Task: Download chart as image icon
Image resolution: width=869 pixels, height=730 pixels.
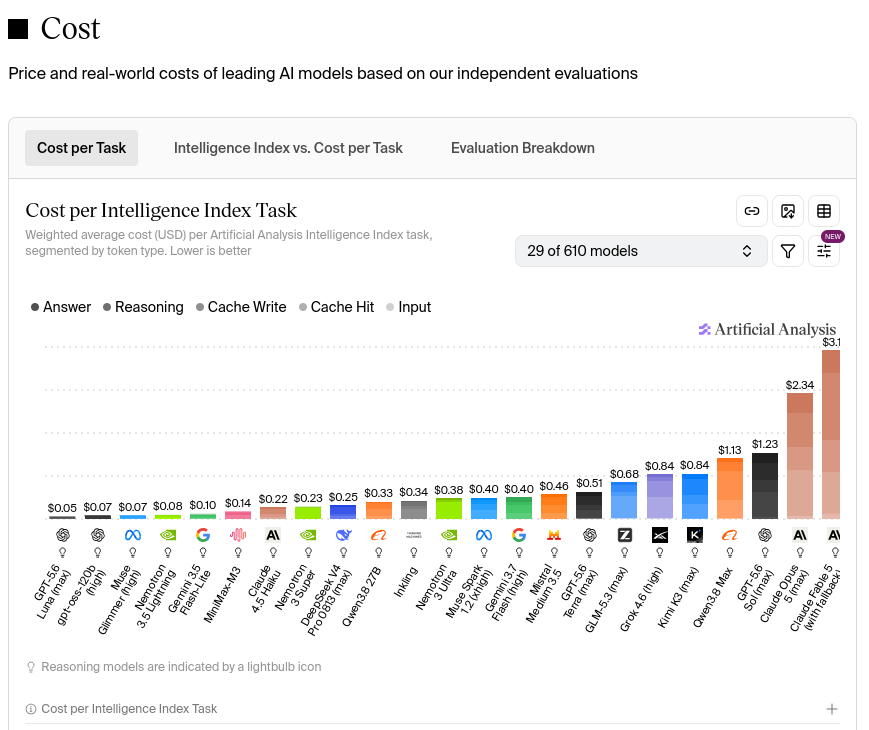Action: click(x=788, y=211)
